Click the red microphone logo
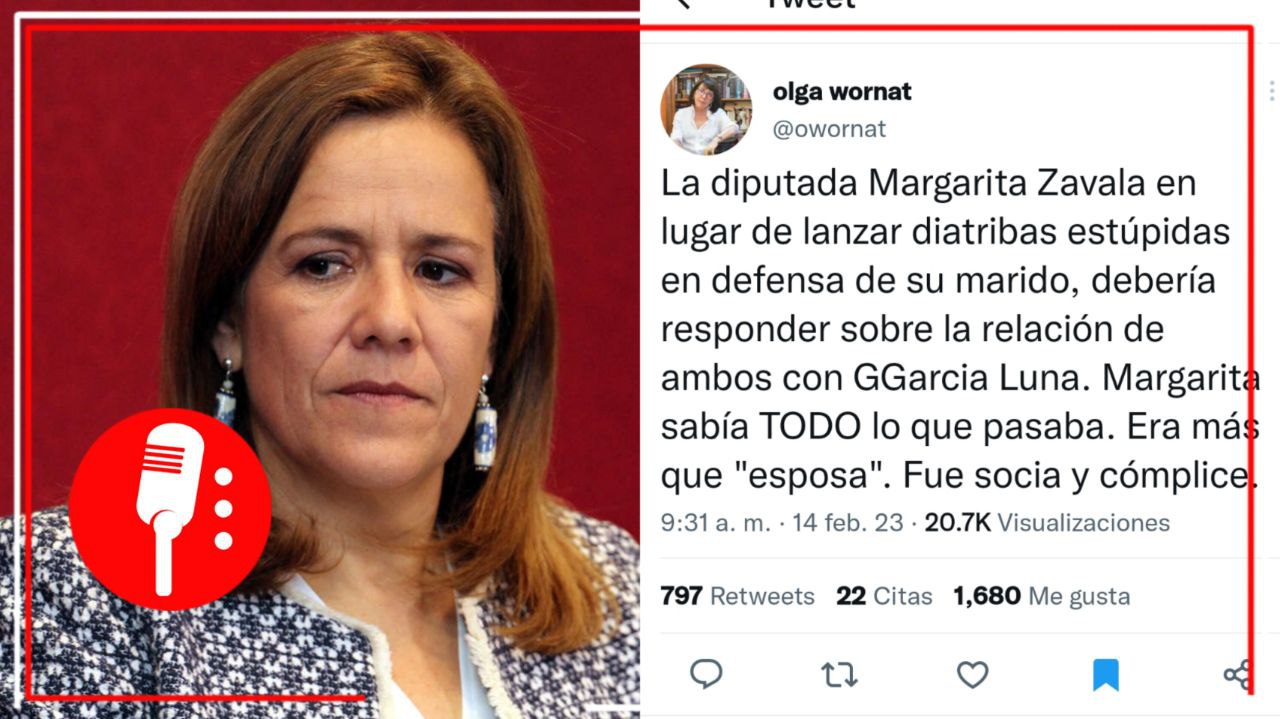 (x=170, y=509)
